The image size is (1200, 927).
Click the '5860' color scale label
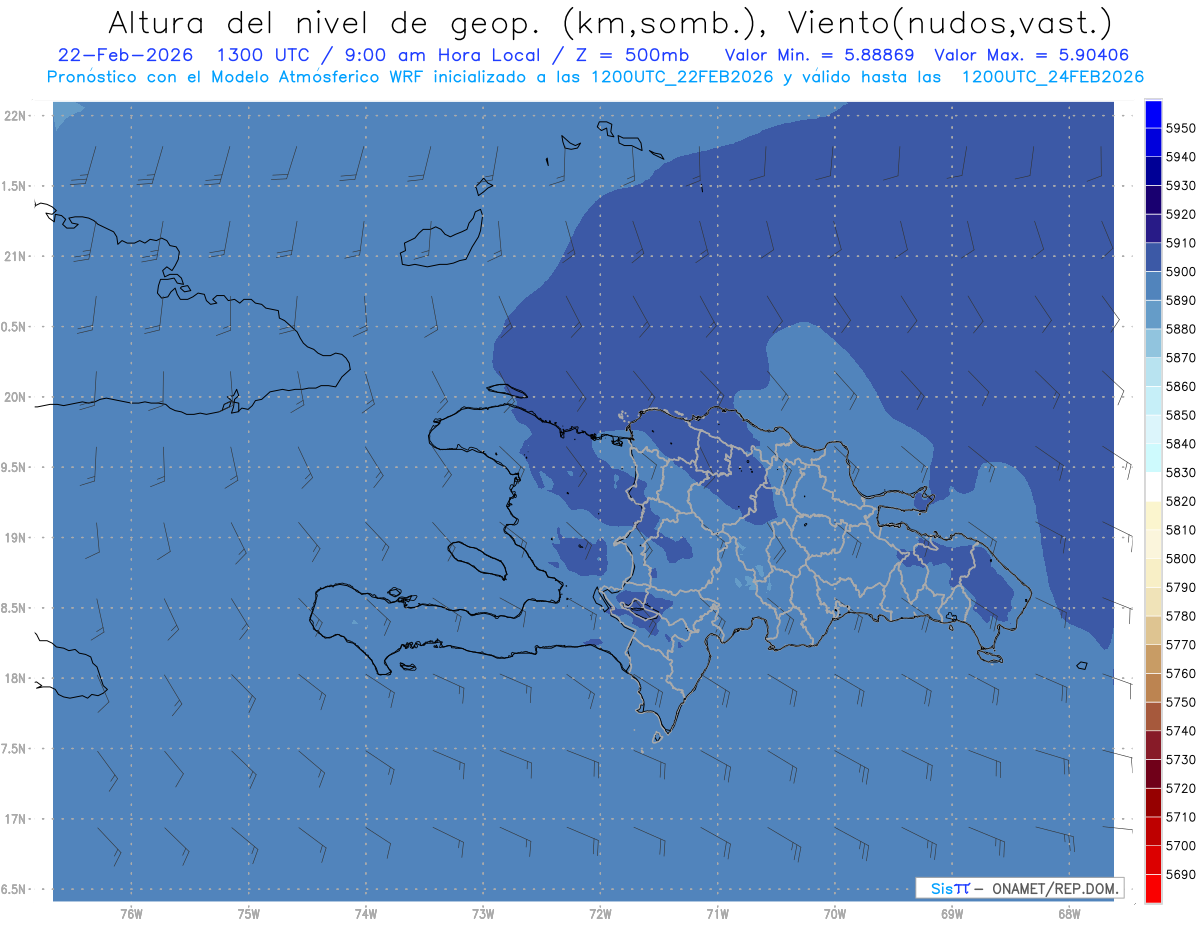[1180, 386]
